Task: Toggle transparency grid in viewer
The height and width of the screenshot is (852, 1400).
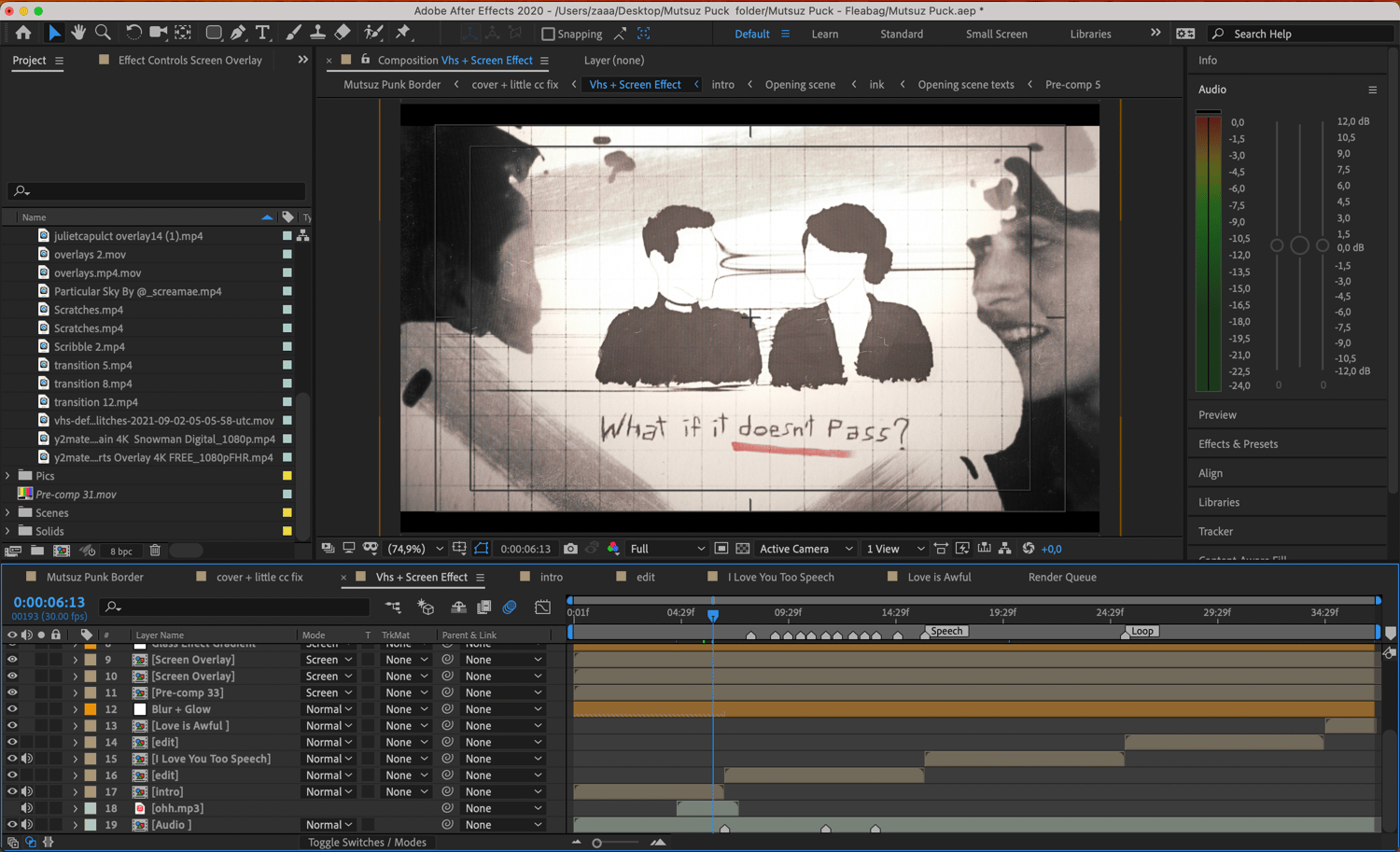Action: [743, 549]
